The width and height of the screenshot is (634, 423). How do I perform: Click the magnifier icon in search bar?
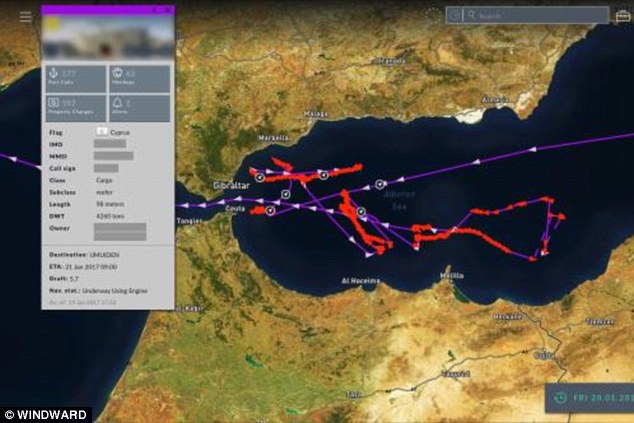pyautogui.click(x=473, y=16)
